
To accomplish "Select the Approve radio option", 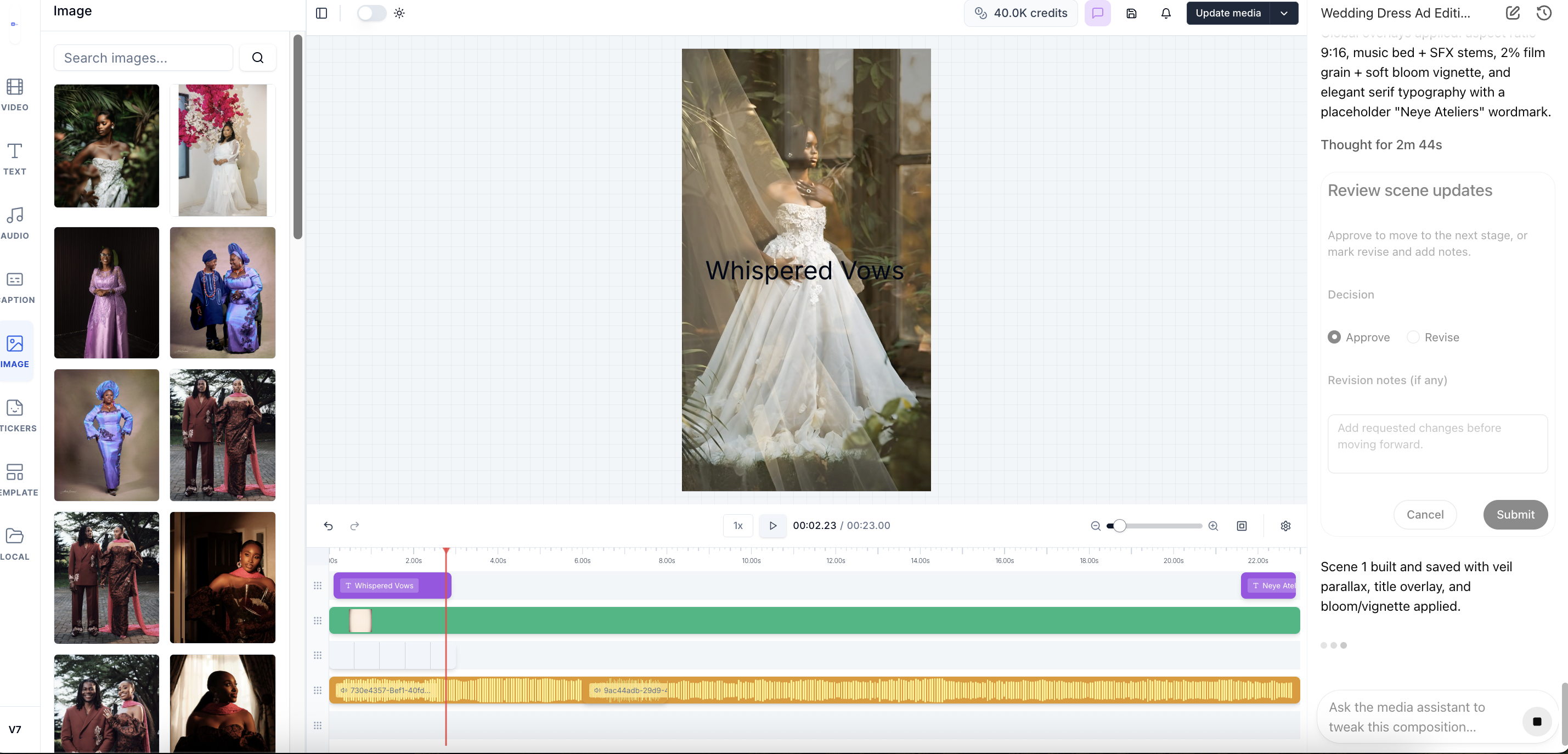I will point(1334,337).
